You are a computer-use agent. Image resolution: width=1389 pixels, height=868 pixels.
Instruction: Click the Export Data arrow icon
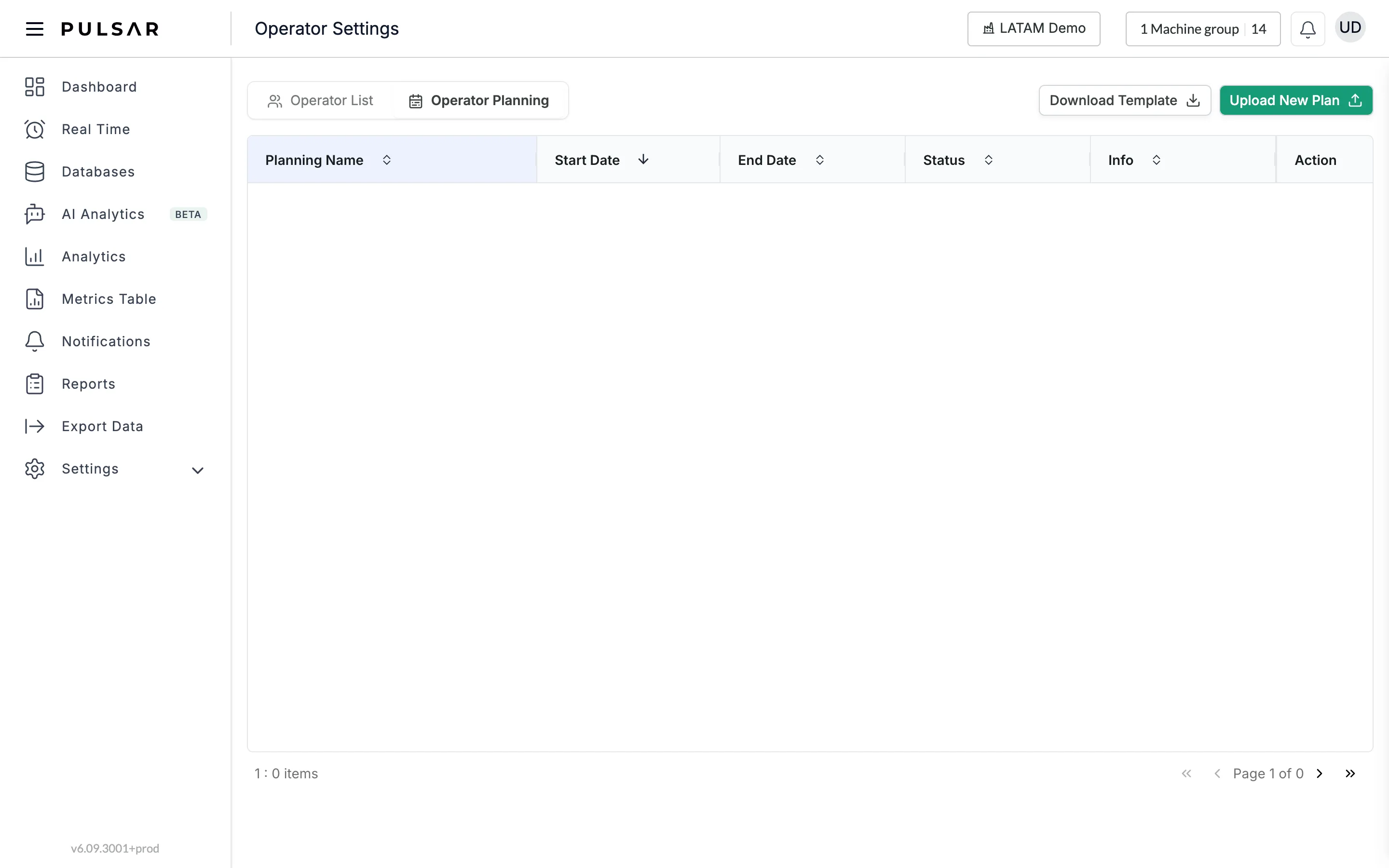click(x=34, y=427)
